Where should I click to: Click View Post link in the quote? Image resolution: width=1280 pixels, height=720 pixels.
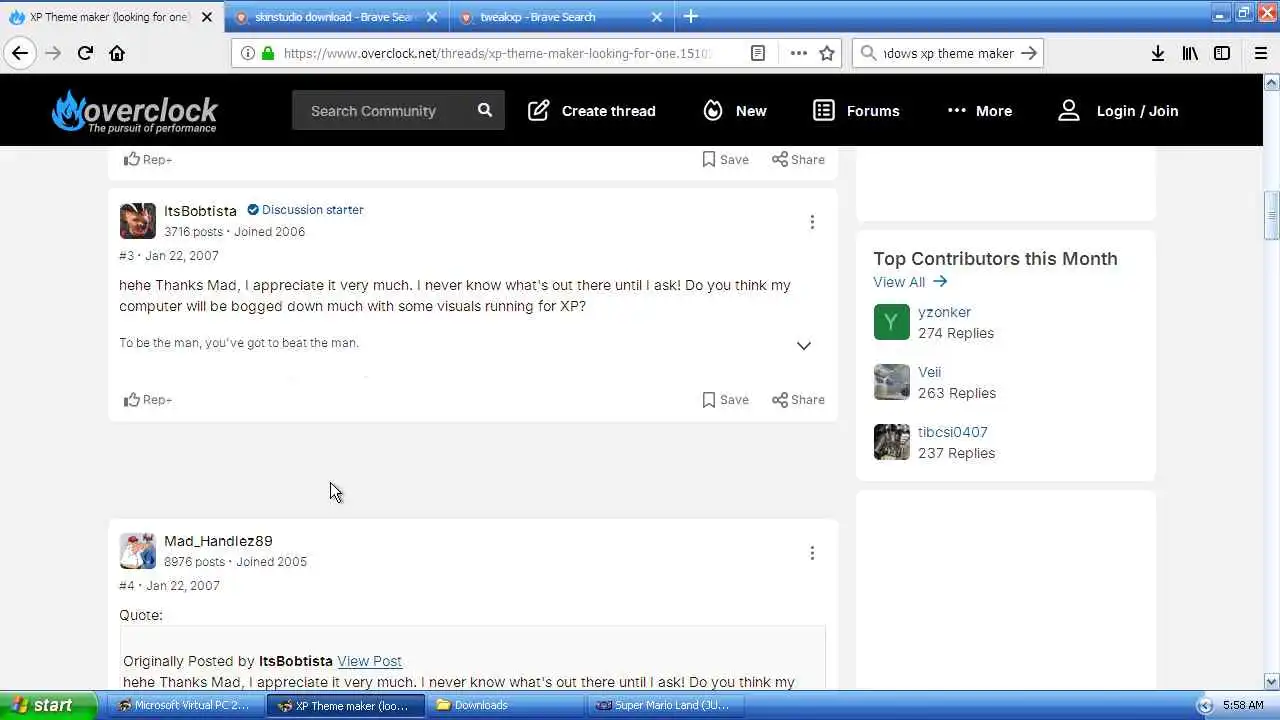(369, 661)
